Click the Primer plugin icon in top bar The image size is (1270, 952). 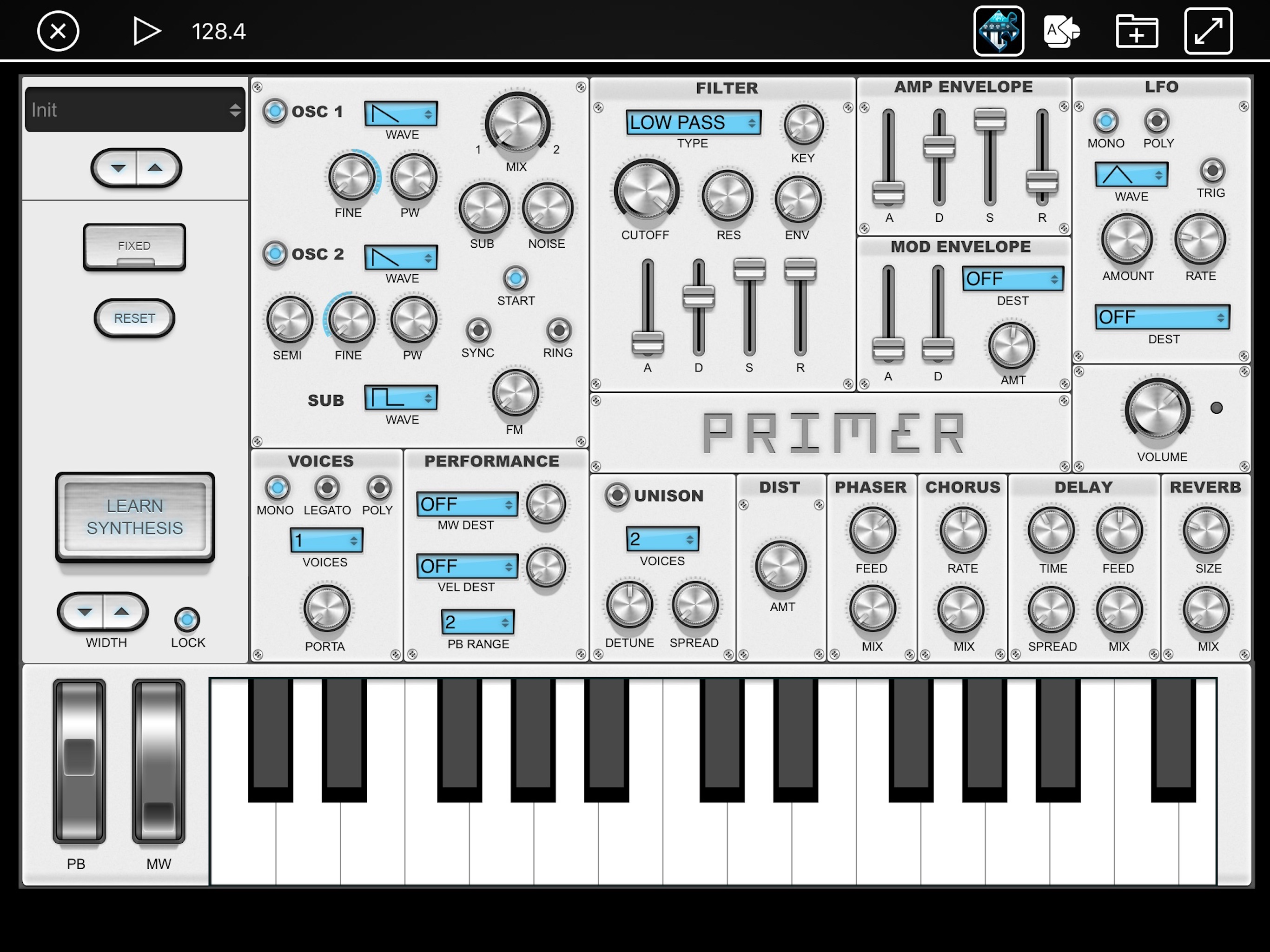[998, 31]
